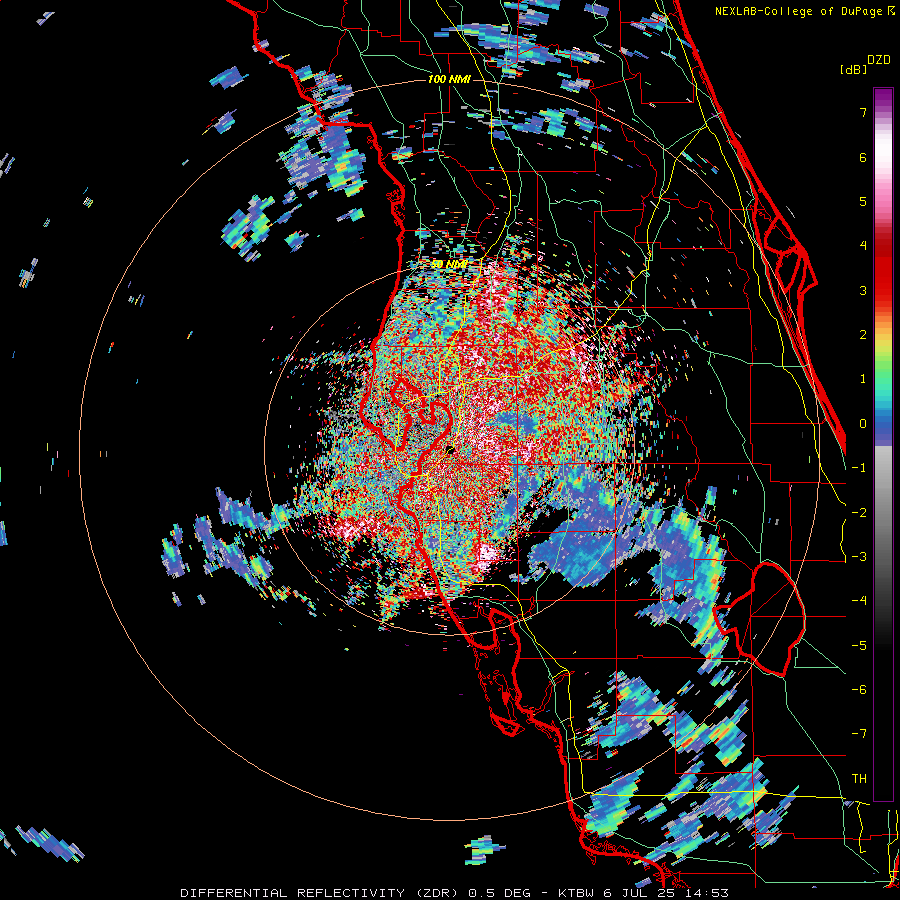
Task: Click the ZDR color scale bar
Action: click(x=883, y=444)
